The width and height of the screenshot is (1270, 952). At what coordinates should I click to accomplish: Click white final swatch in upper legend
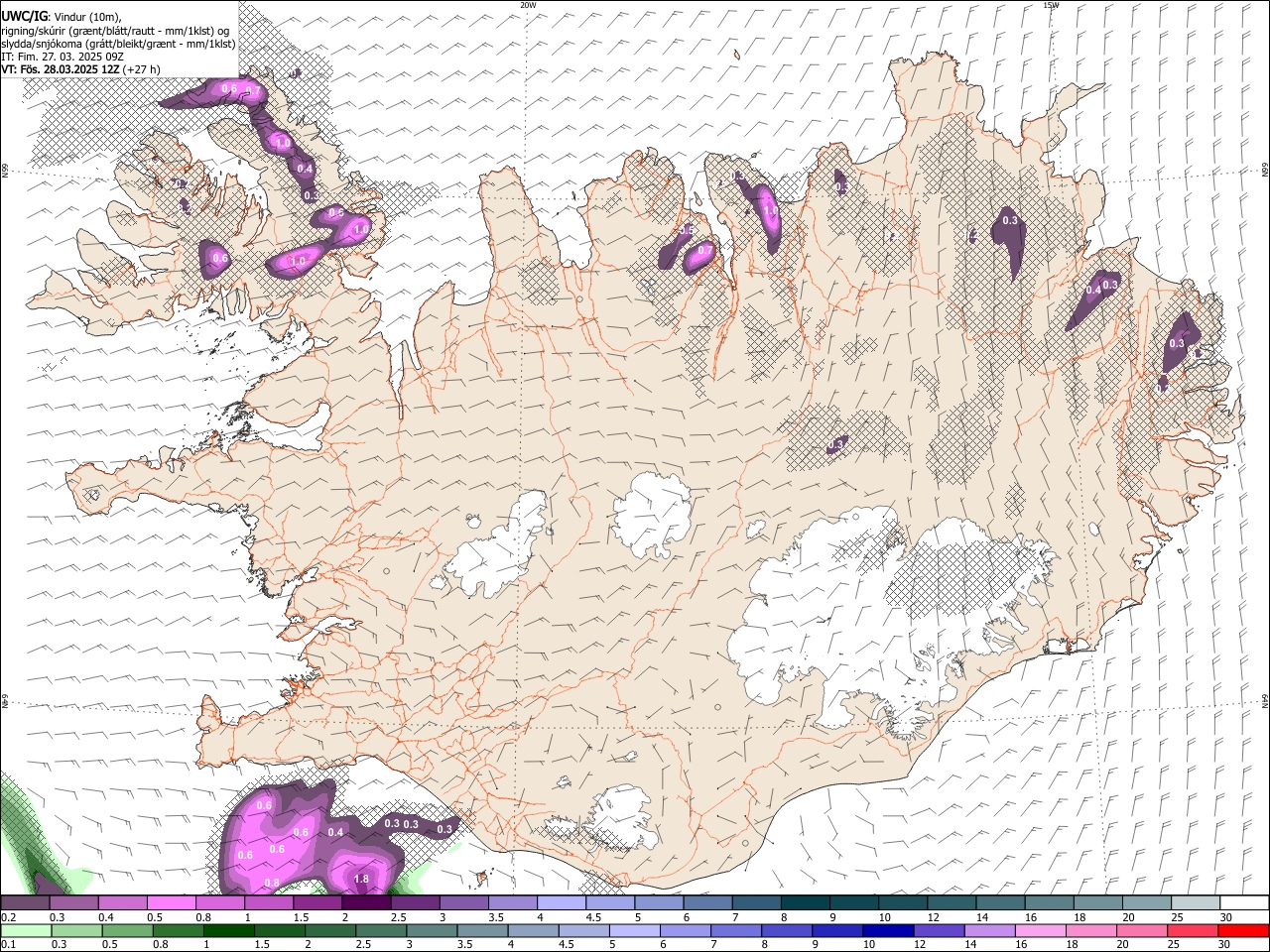(1244, 903)
